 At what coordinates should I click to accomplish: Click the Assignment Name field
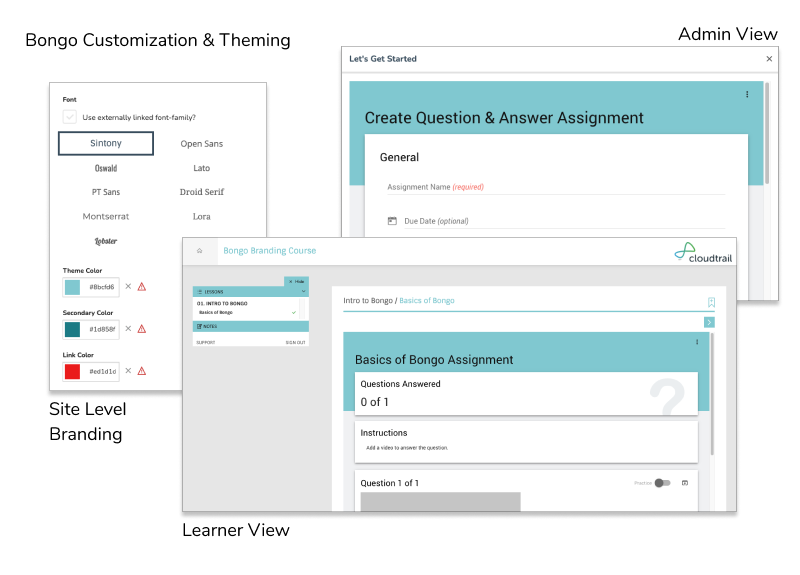pyautogui.click(x=556, y=187)
